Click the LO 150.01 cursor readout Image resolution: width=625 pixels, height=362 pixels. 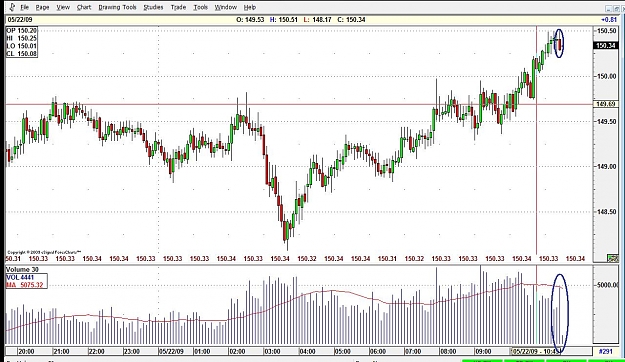22,46
